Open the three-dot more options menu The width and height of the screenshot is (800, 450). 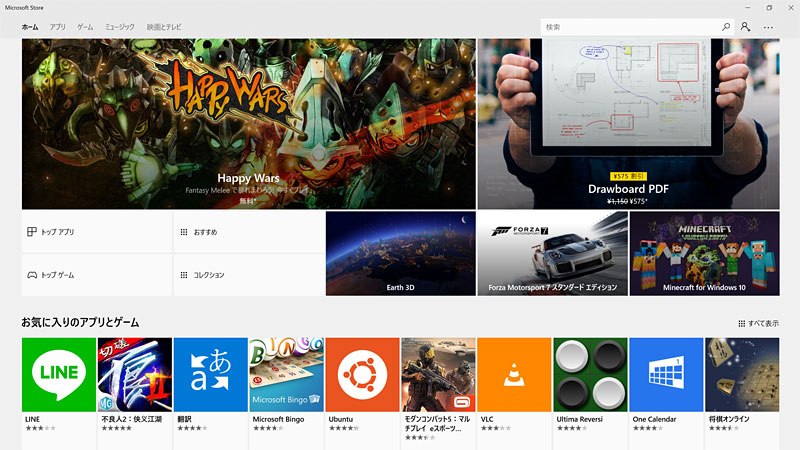pyautogui.click(x=768, y=27)
